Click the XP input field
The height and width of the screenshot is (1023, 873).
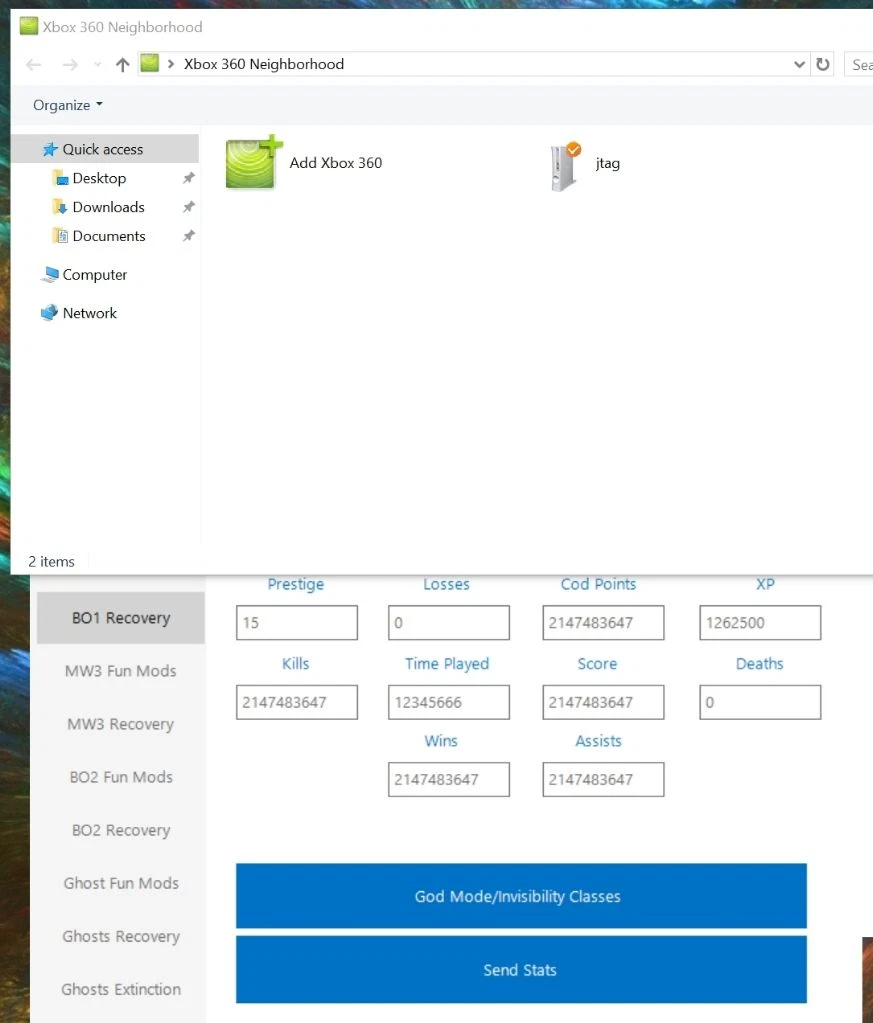pyautogui.click(x=760, y=622)
